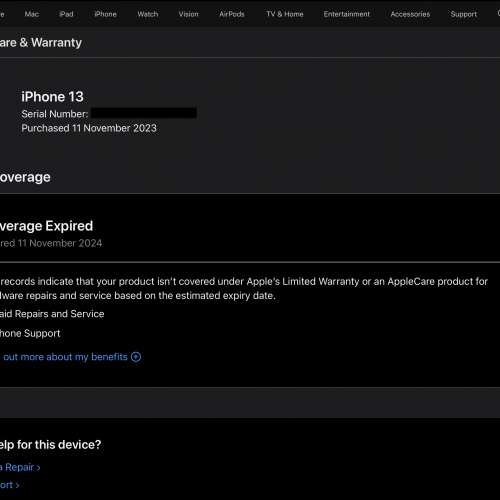The image size is (500, 500).
Task: Go to Support in the navigation bar
Action: 464,14
